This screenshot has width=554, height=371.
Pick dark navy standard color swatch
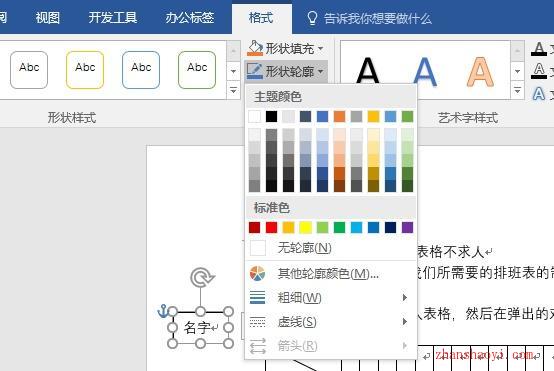390,227
